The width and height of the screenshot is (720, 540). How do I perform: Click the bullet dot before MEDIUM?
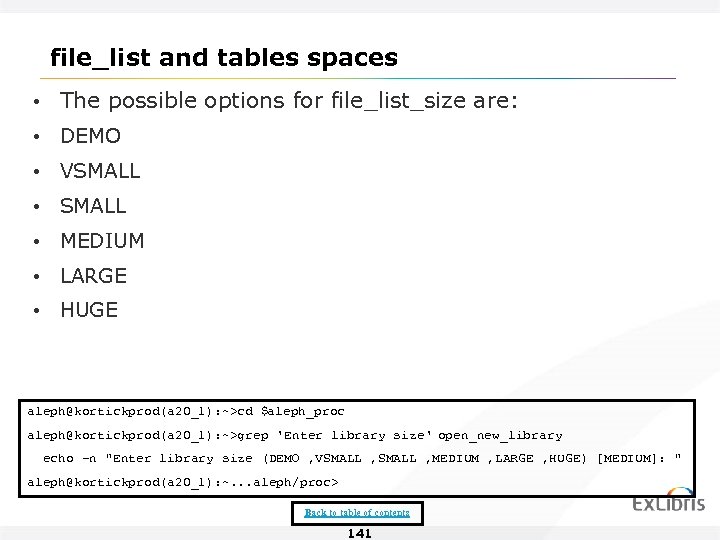(37, 242)
